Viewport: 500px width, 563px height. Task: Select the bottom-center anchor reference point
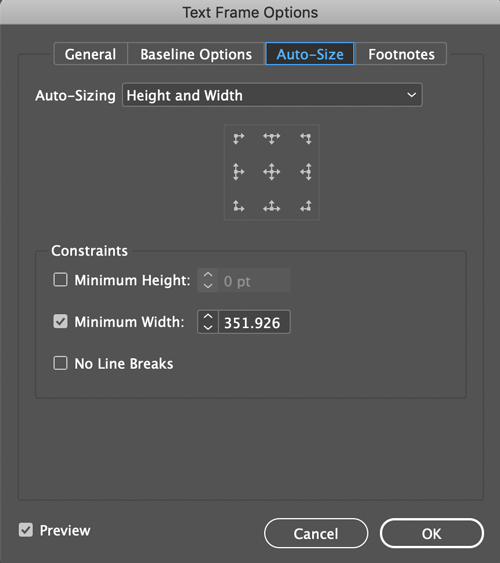click(x=271, y=206)
